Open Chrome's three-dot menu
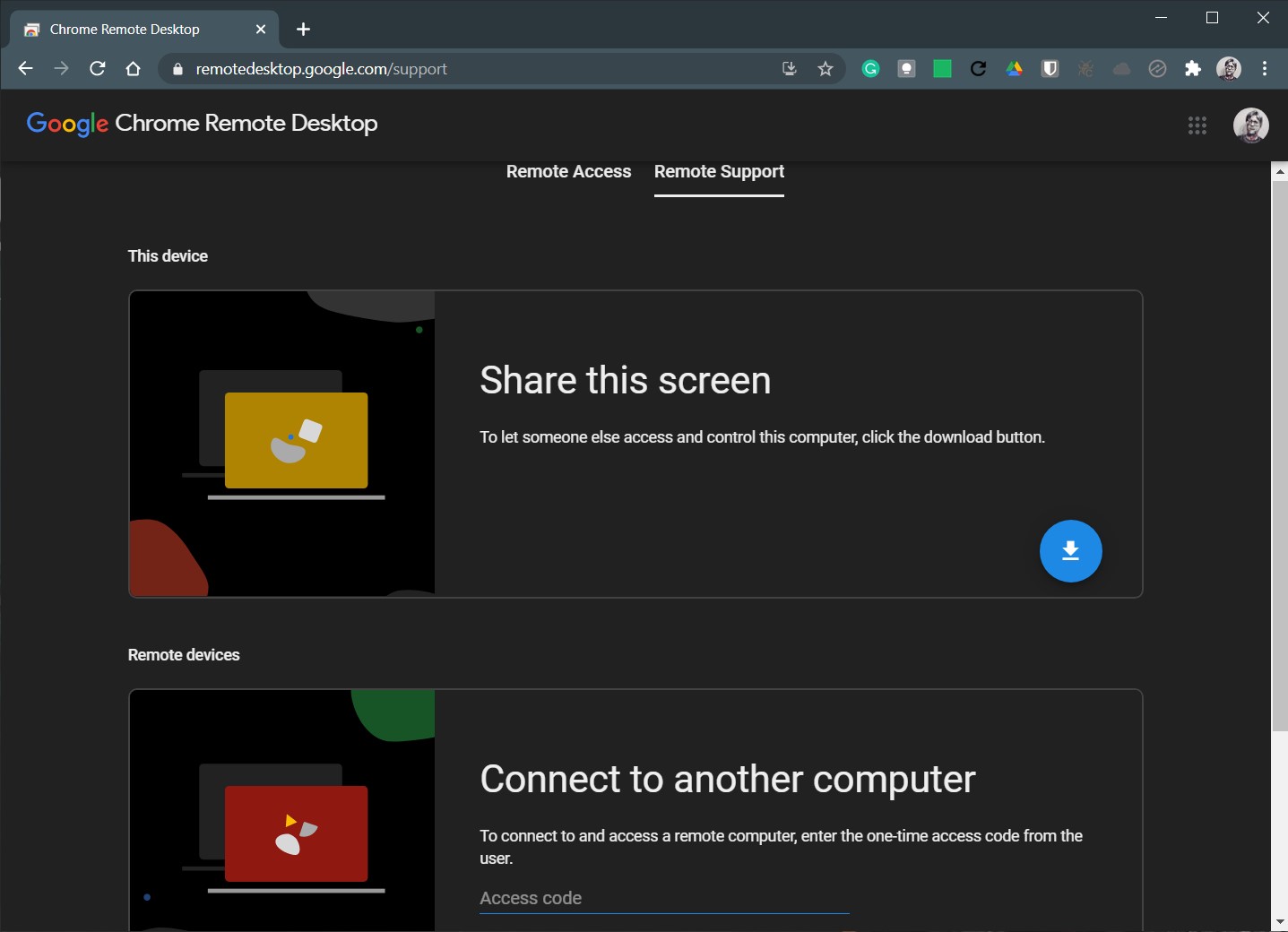This screenshot has width=1288, height=932. pos(1264,69)
